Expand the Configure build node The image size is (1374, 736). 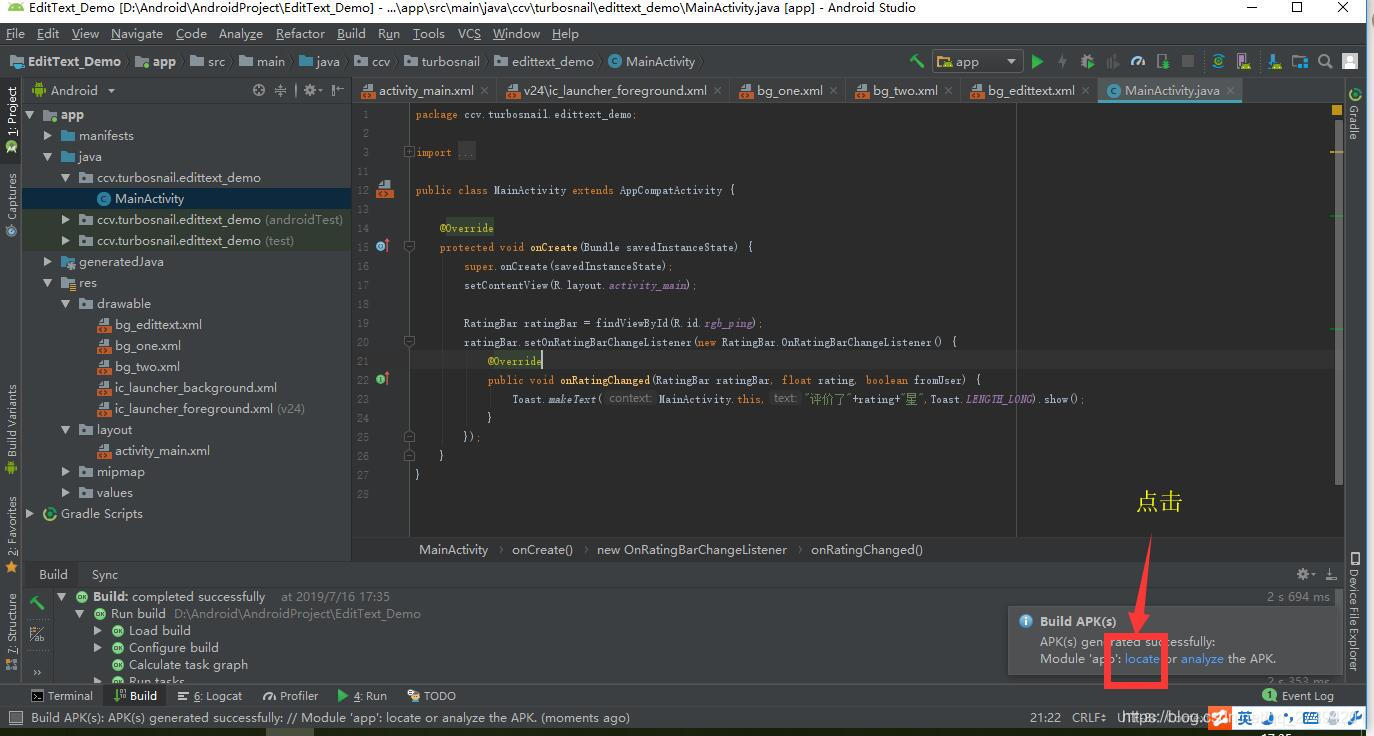pos(98,648)
